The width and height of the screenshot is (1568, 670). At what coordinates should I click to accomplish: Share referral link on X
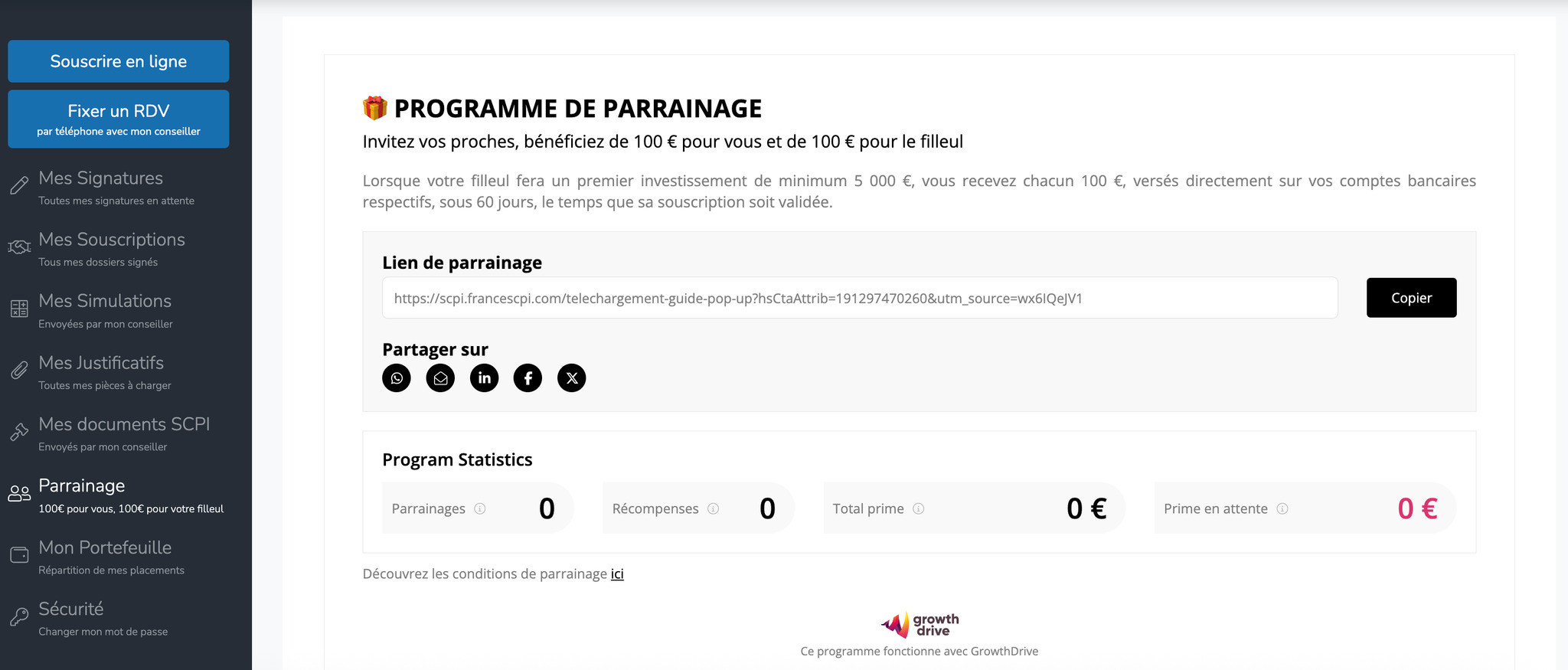coord(571,378)
